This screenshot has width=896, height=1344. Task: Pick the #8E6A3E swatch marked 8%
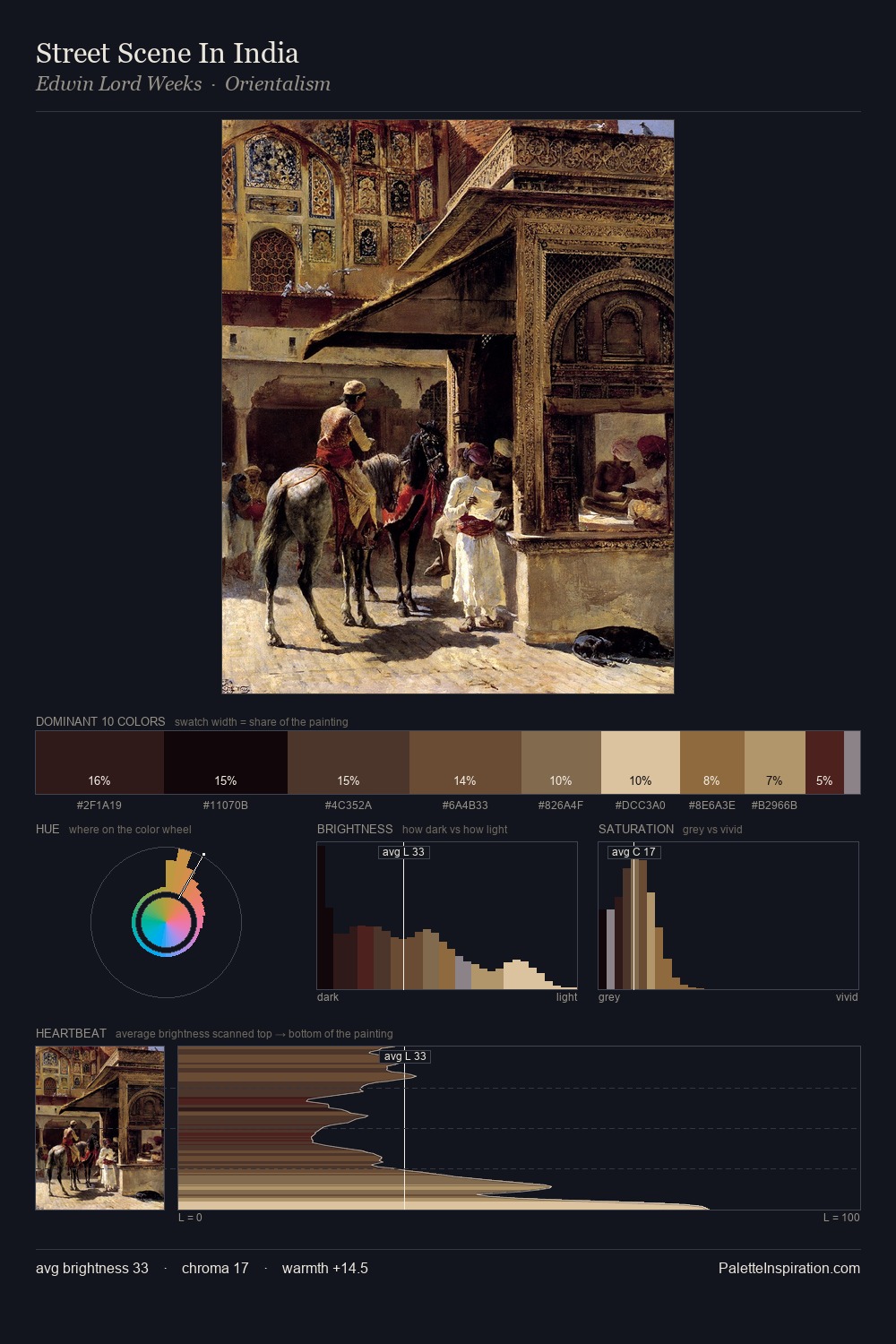point(712,762)
